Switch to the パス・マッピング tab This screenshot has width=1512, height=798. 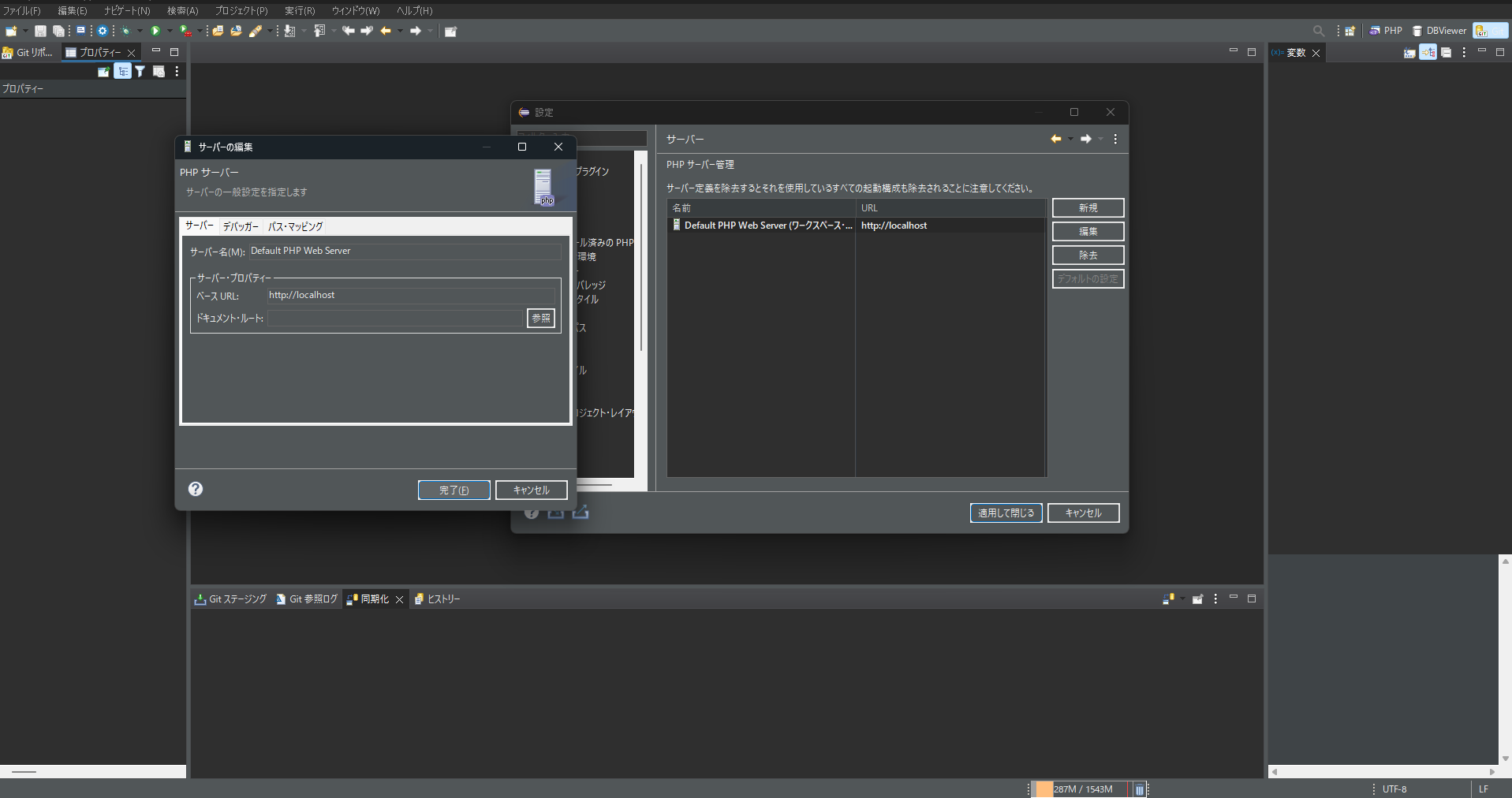[295, 226]
